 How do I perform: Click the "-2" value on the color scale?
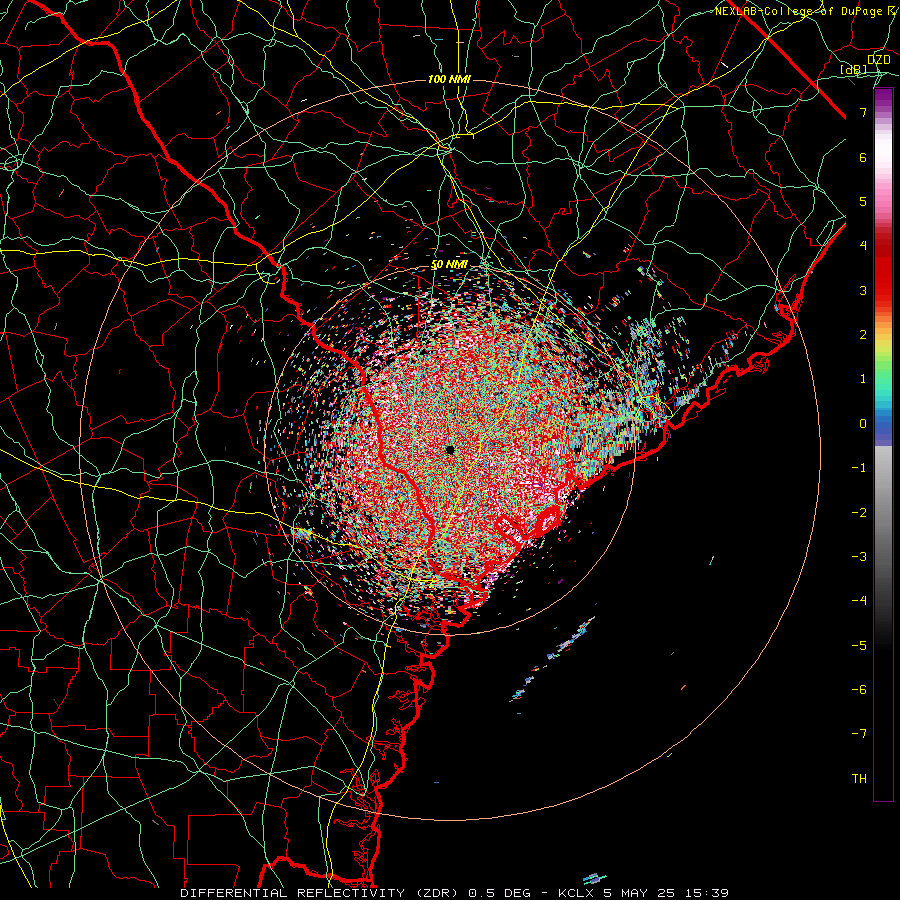click(859, 513)
